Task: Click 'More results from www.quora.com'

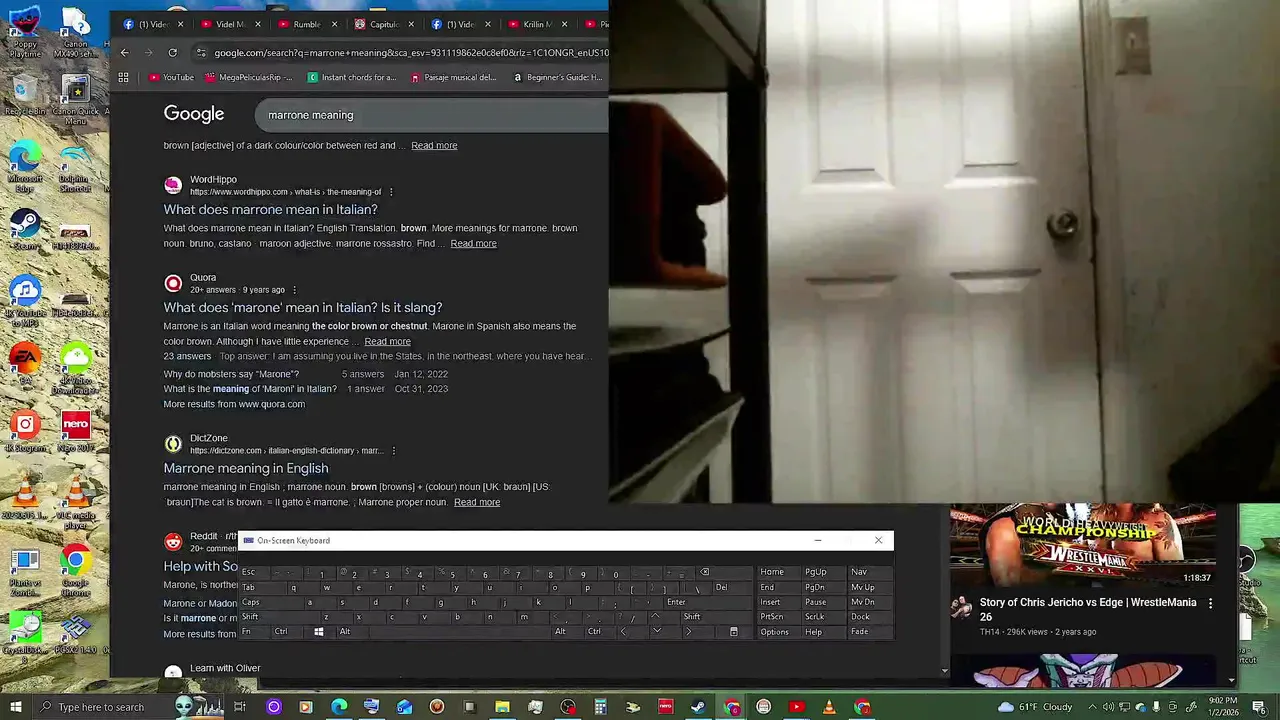Action: point(234,404)
